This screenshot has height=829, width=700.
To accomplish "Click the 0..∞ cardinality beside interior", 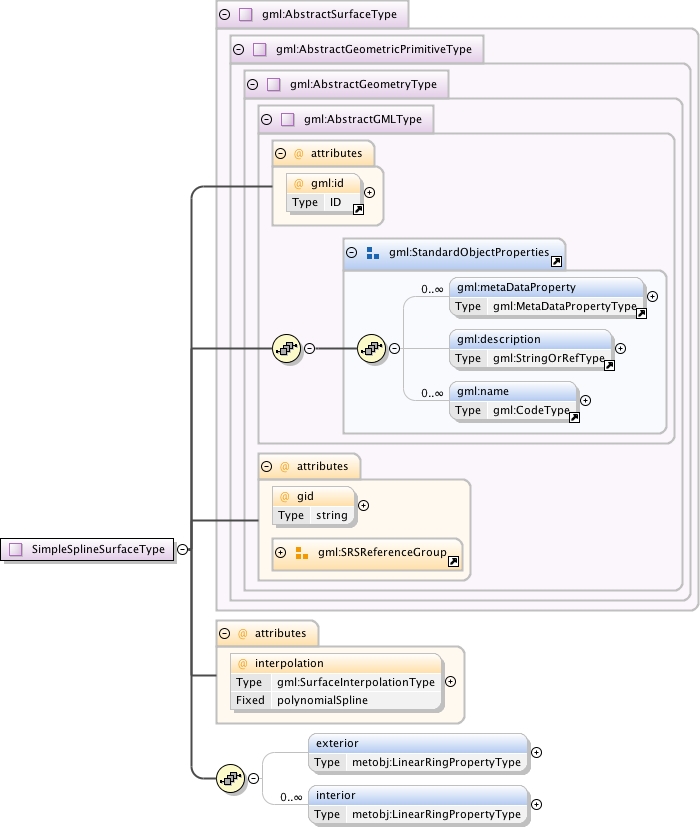I will click(291, 797).
